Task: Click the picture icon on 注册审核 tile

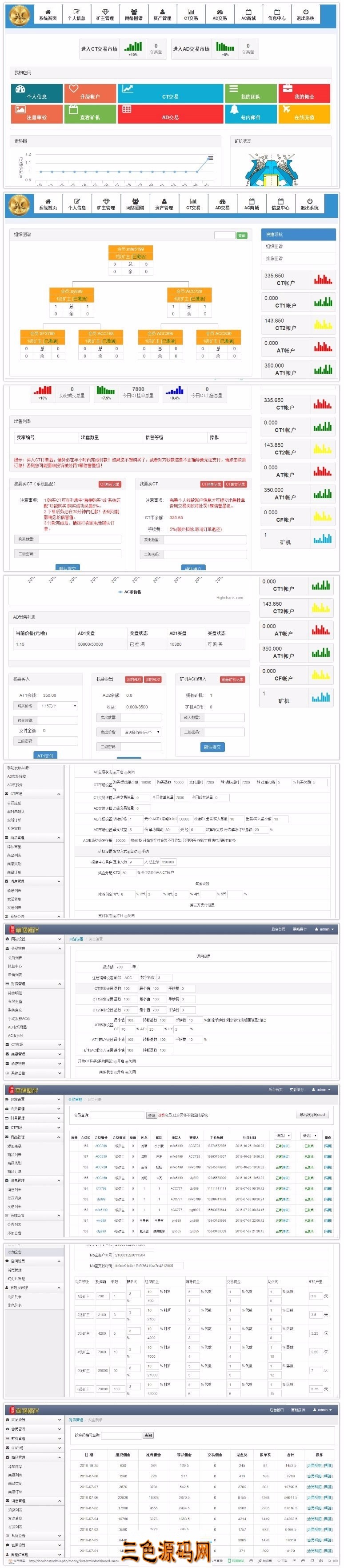Action: [x=20, y=110]
